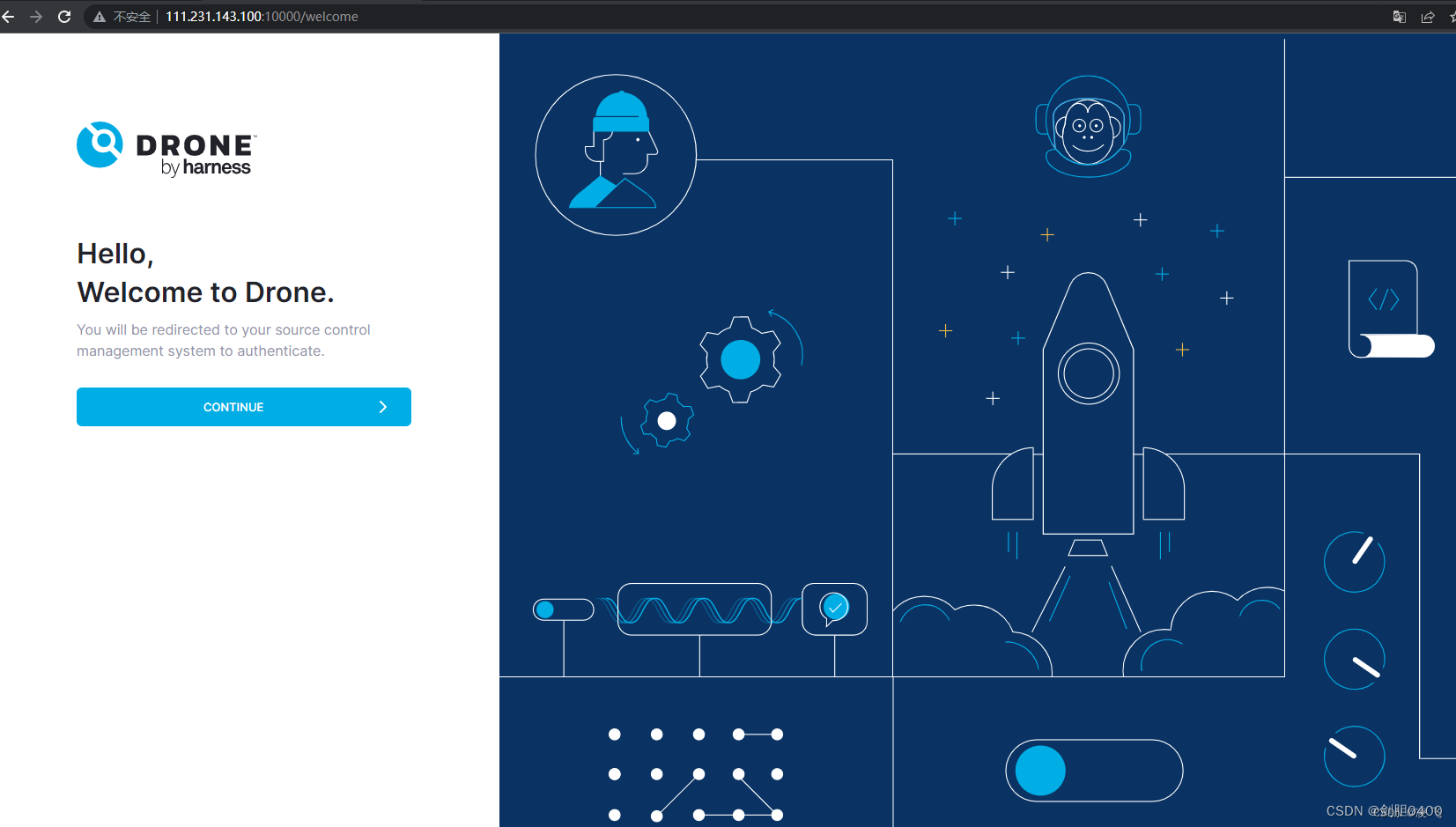Image resolution: width=1456 pixels, height=827 pixels.
Task: Reload the page with the refresh icon
Action: click(x=64, y=17)
